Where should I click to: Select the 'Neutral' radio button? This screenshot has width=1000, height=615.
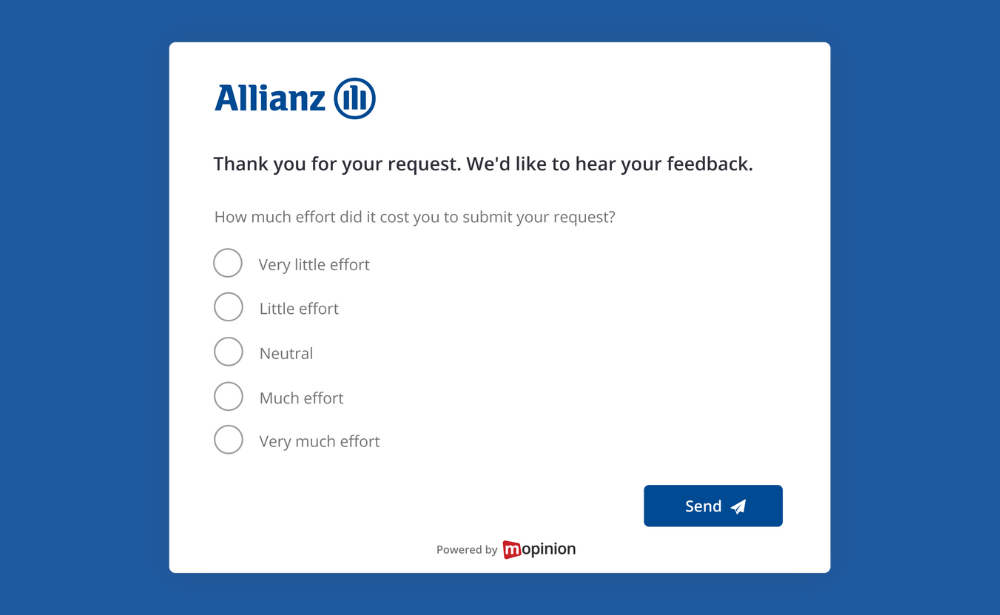click(228, 352)
